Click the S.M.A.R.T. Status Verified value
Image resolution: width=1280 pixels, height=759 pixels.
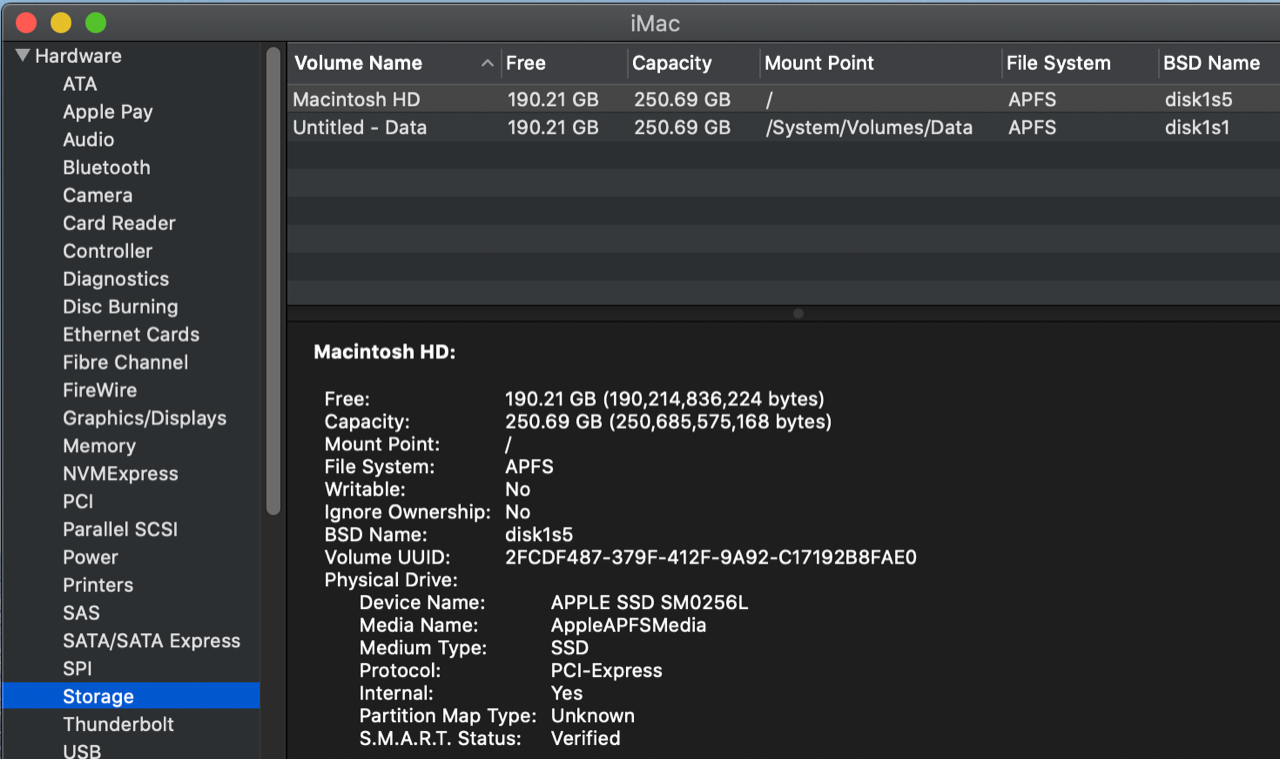tap(585, 739)
